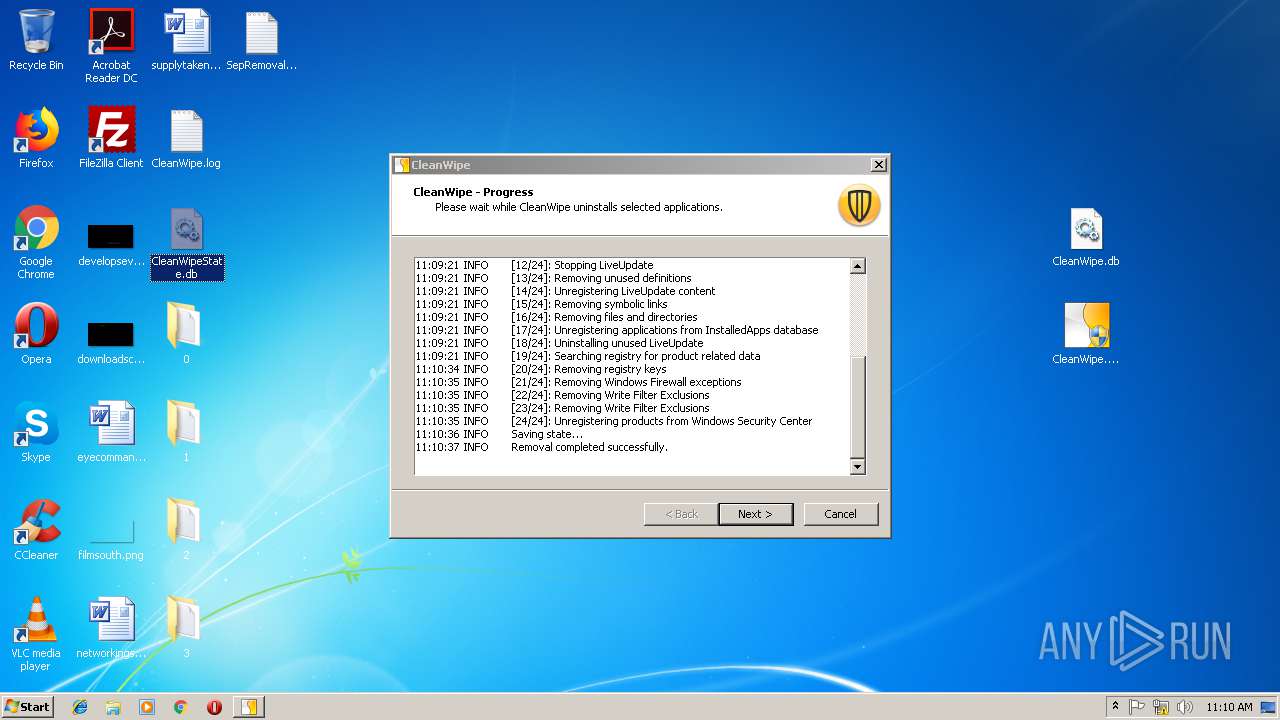Launch Firefox from the desktop
Screen dimensions: 1280x720
point(36,138)
